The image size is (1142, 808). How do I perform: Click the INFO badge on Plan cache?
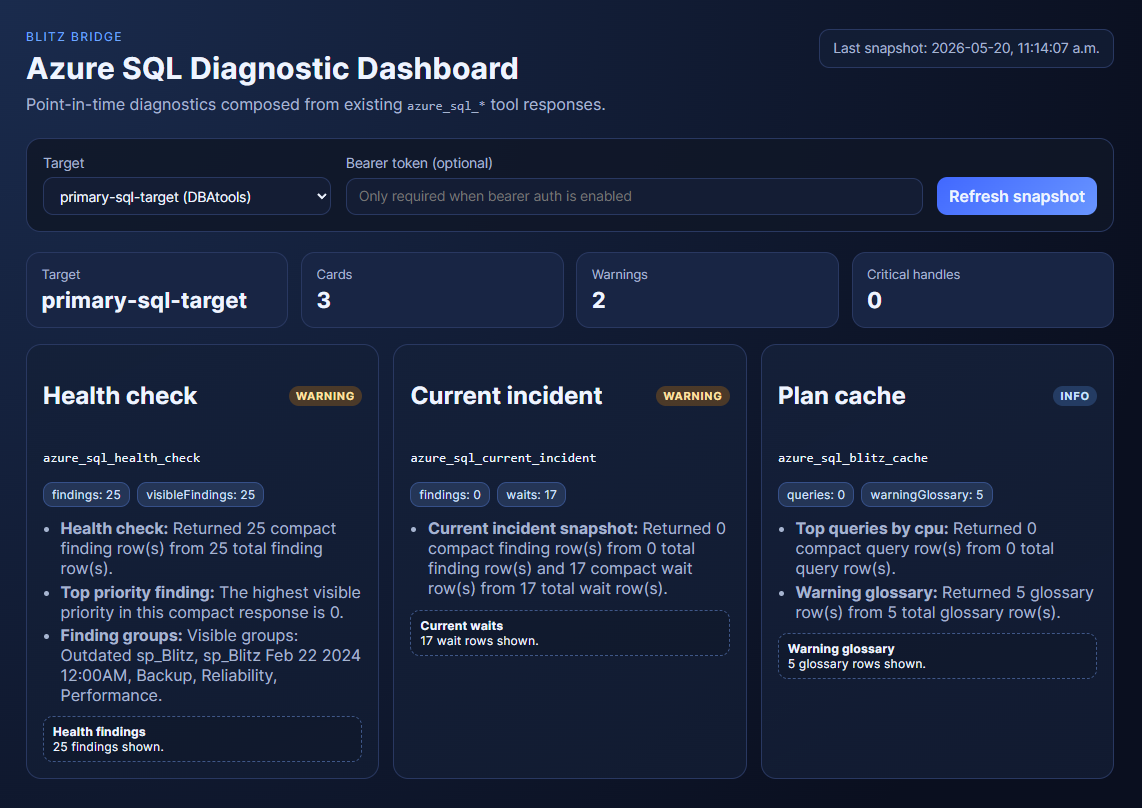[x=1074, y=396]
